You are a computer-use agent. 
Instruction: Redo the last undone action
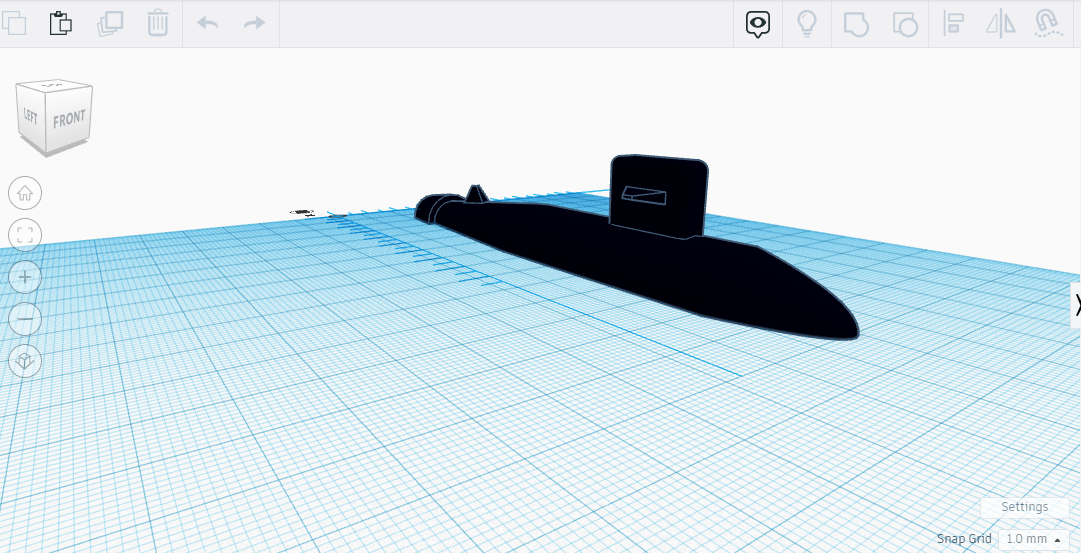(254, 23)
